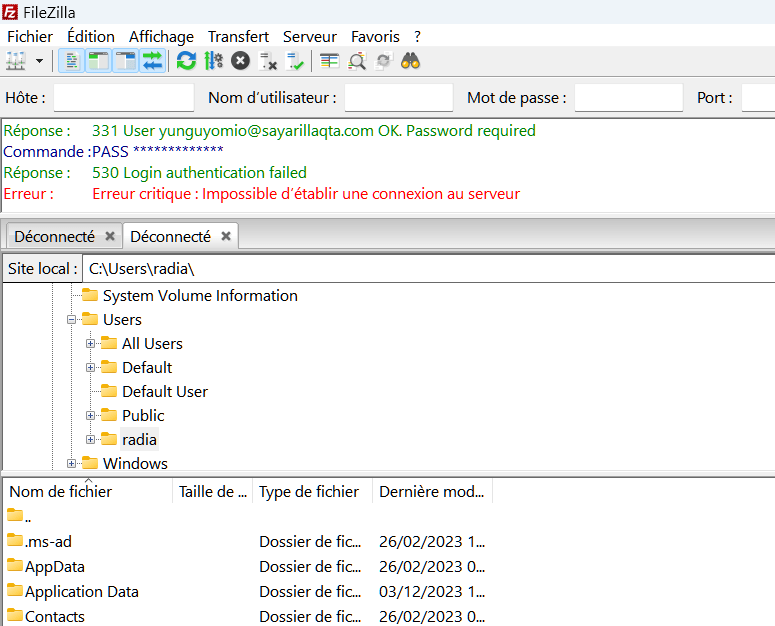The image size is (775, 626).
Task: Expand the All Users folder
Action: click(x=90, y=343)
